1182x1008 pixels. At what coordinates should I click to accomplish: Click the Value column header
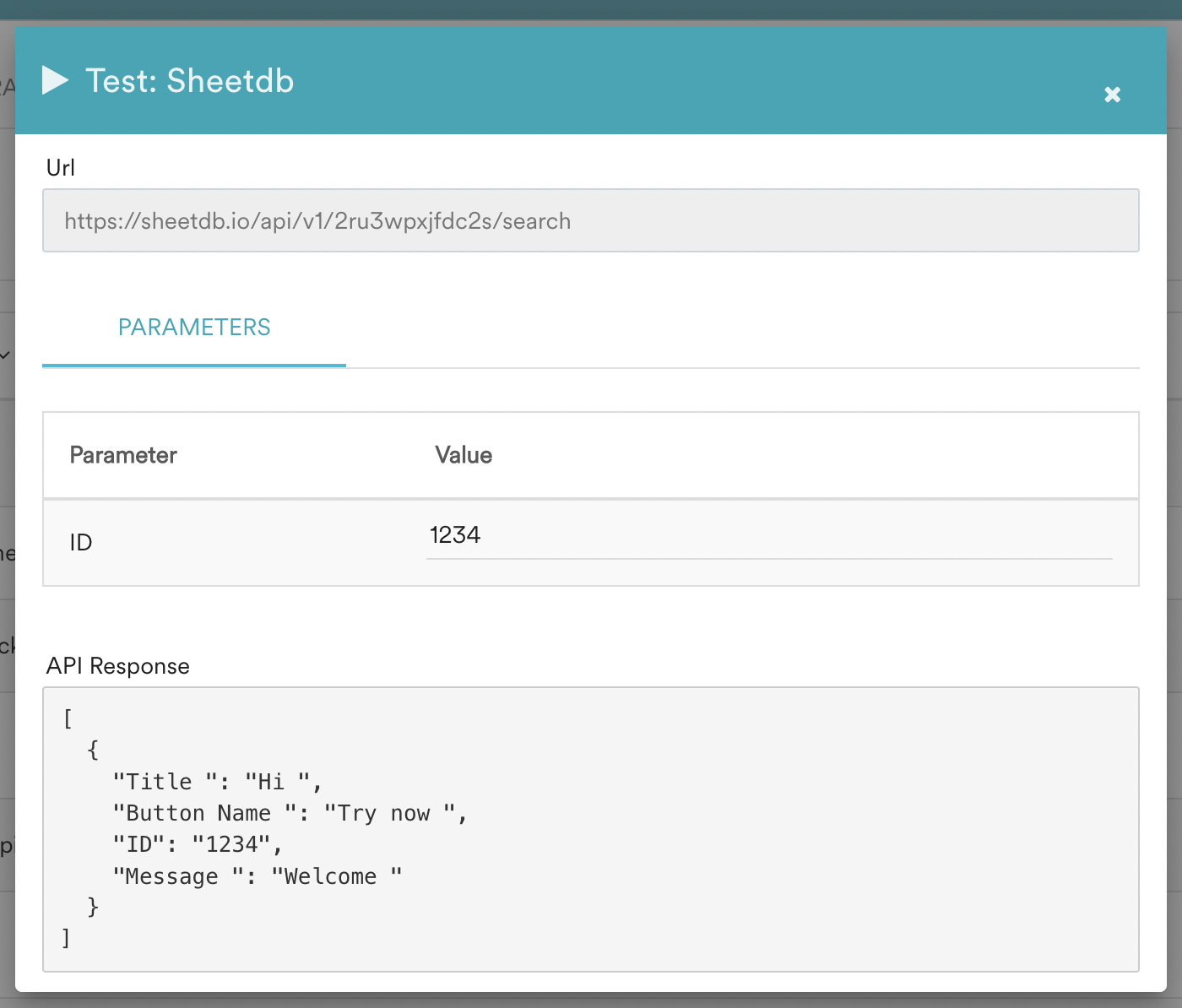point(464,455)
